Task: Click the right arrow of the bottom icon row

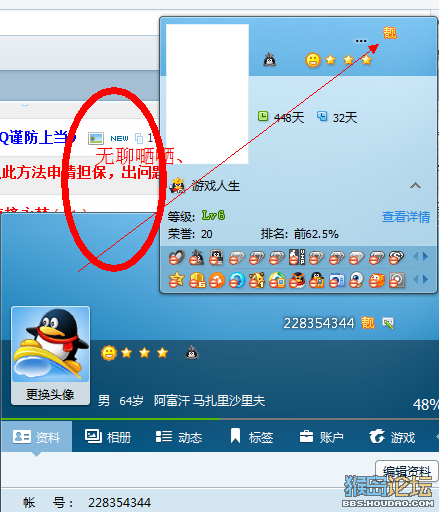Action: tap(425, 279)
